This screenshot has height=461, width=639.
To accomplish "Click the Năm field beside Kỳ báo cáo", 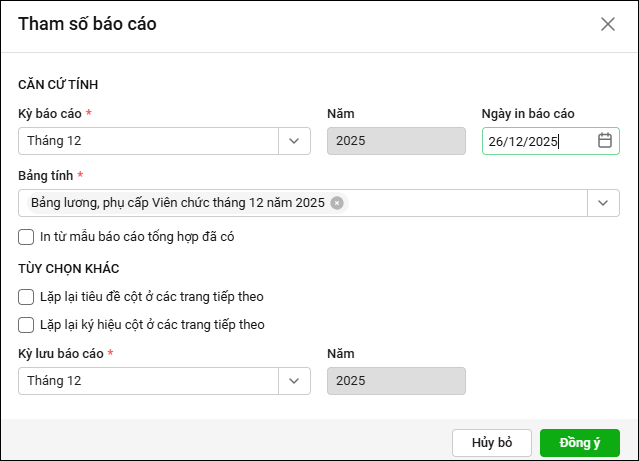I will pos(396,141).
